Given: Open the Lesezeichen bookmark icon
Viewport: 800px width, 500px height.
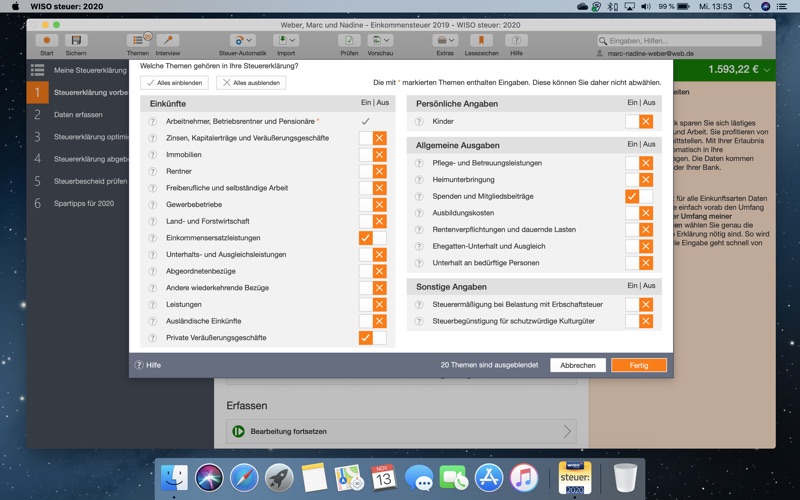Looking at the screenshot, I should pos(481,40).
